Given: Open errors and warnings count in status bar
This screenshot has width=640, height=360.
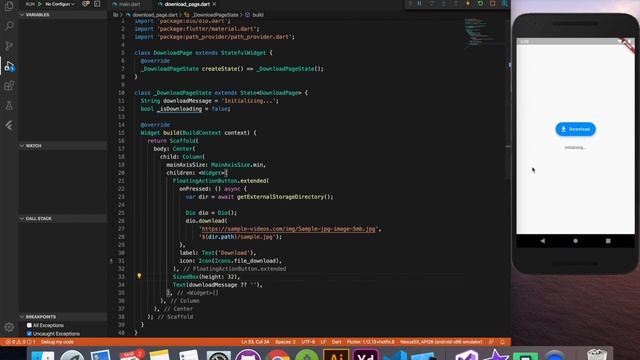Looking at the screenshot, I should click(x=20, y=342).
